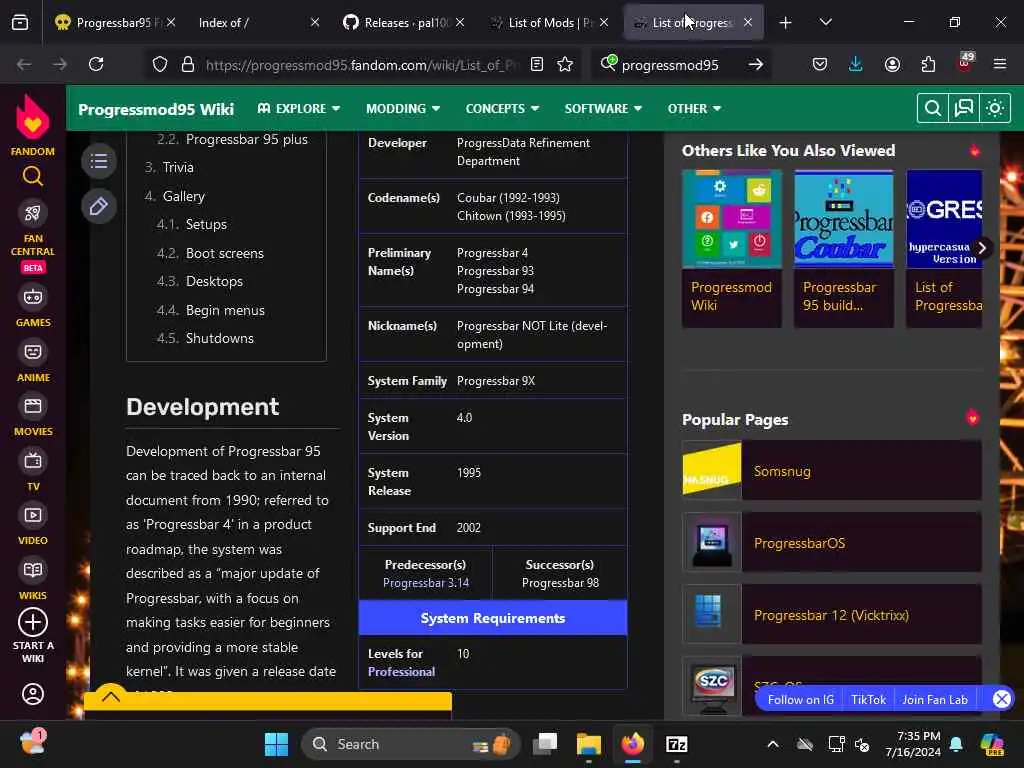Open File Explorer from the taskbar
The width and height of the screenshot is (1024, 768).
coord(588,744)
